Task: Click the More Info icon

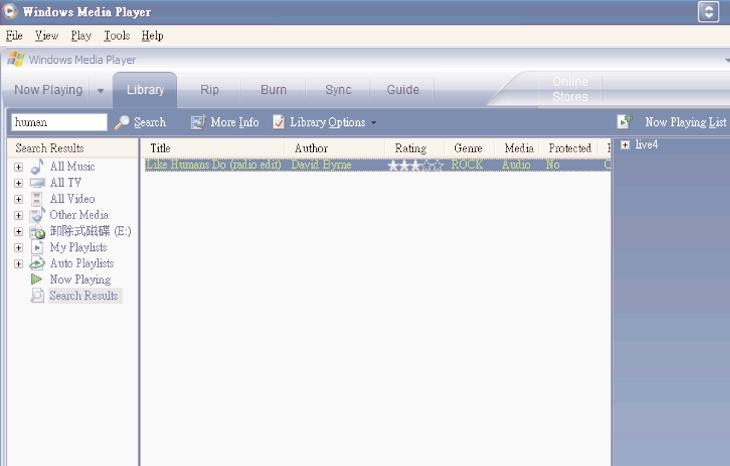Action: tap(197, 122)
